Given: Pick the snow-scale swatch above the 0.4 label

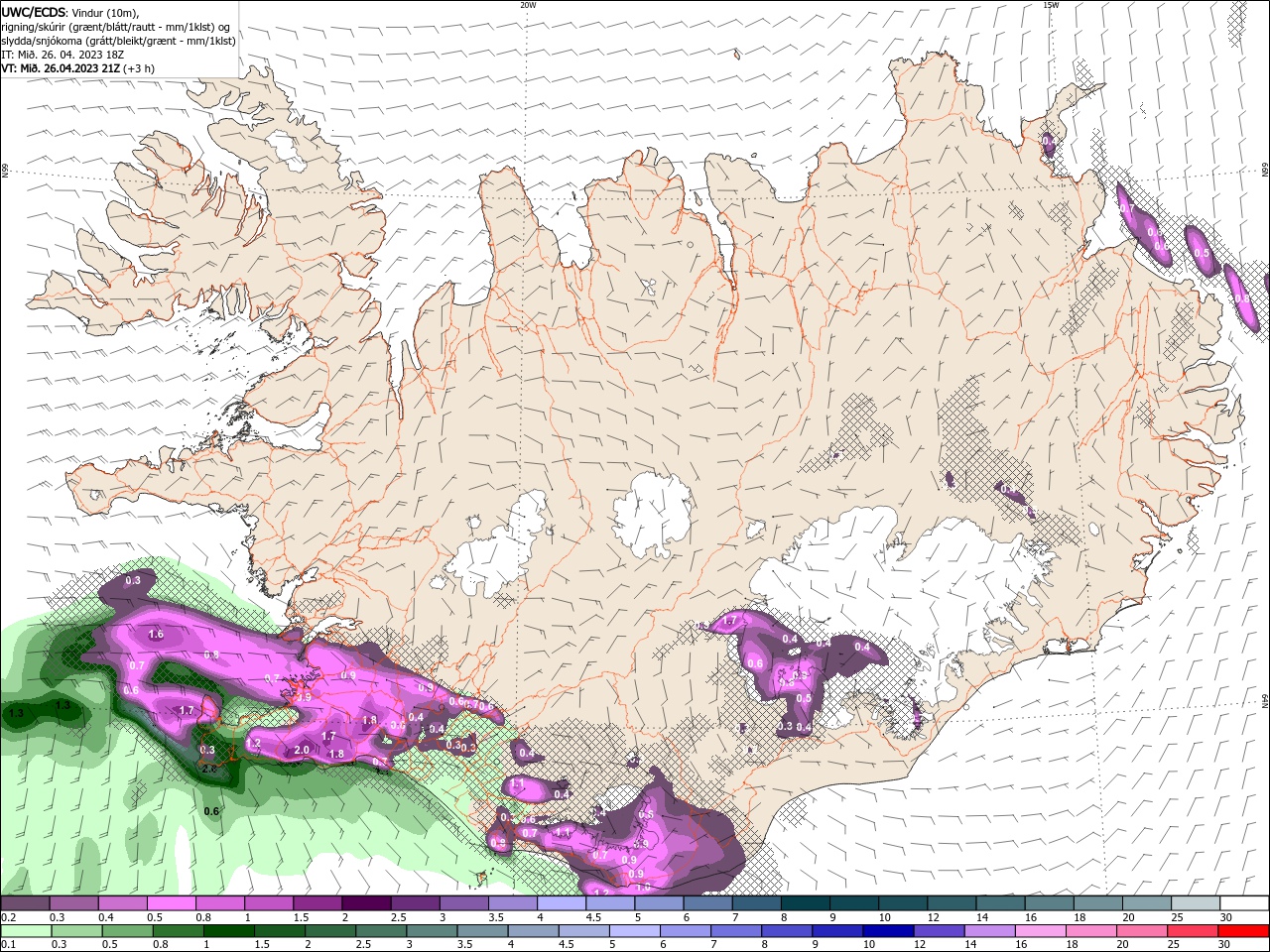Looking at the screenshot, I should (122, 903).
